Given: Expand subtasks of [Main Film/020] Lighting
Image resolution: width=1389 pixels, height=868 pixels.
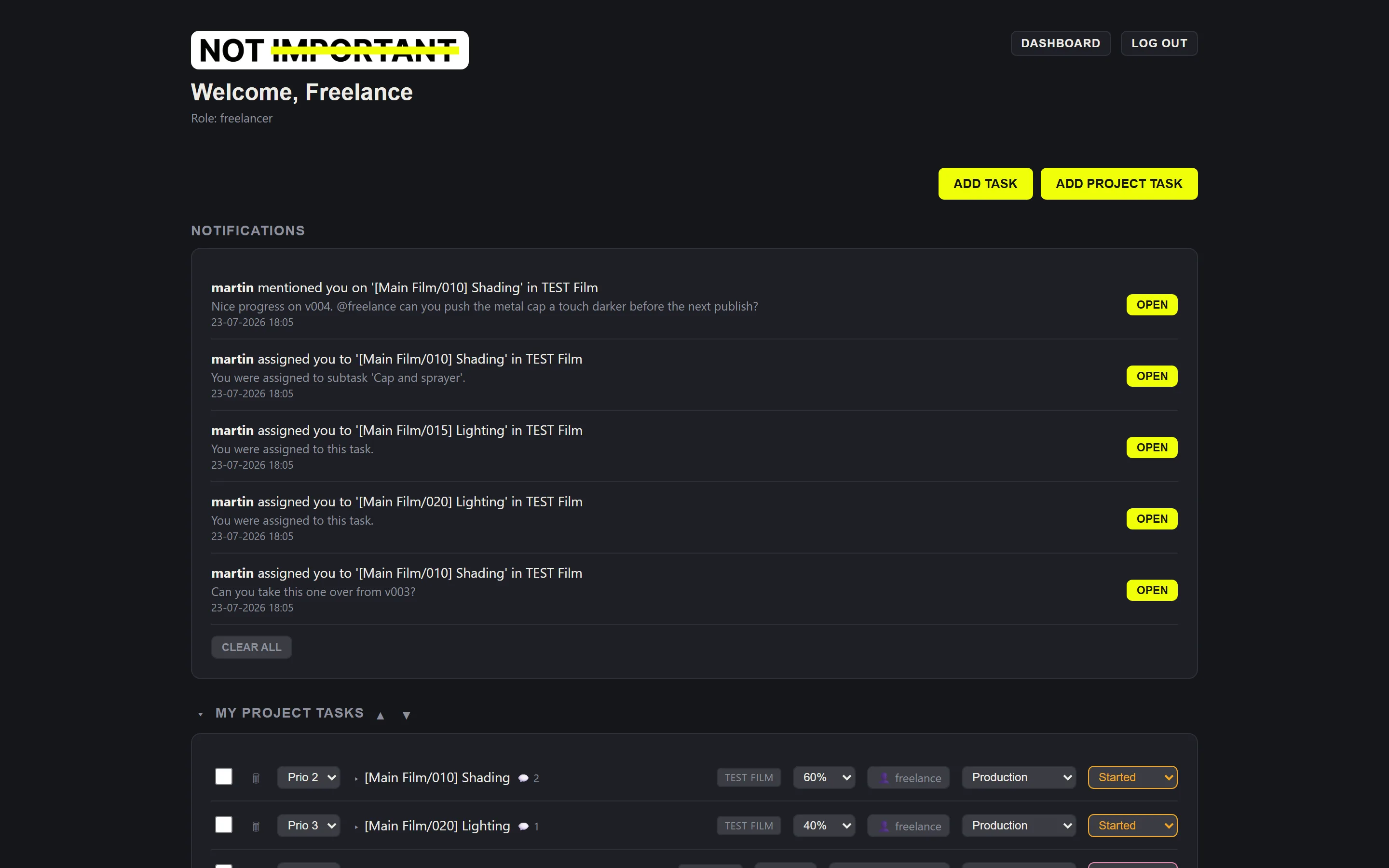Looking at the screenshot, I should 356,827.
